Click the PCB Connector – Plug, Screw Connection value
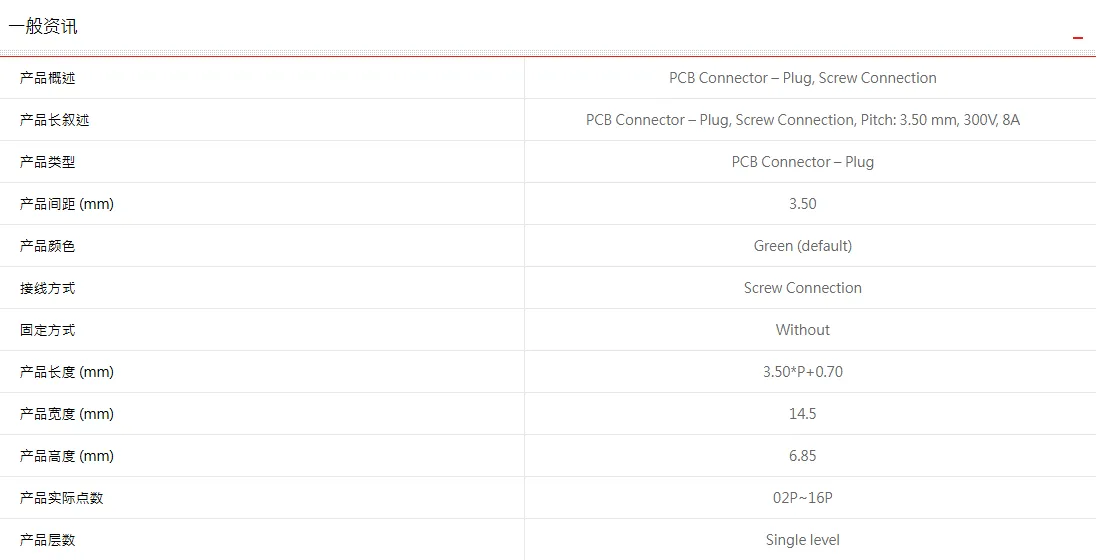 pos(802,78)
